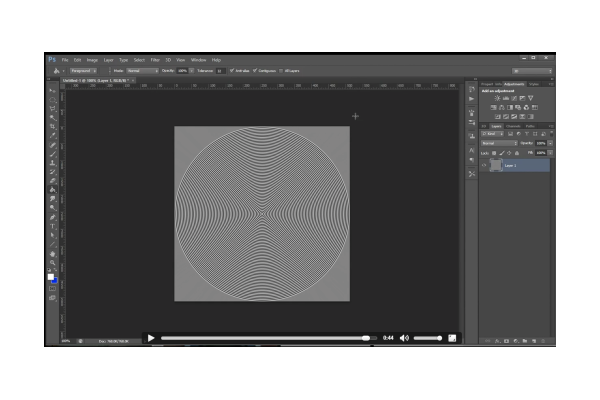The height and width of the screenshot is (400, 600).
Task: Select the History Brush tool
Action: tap(52, 172)
